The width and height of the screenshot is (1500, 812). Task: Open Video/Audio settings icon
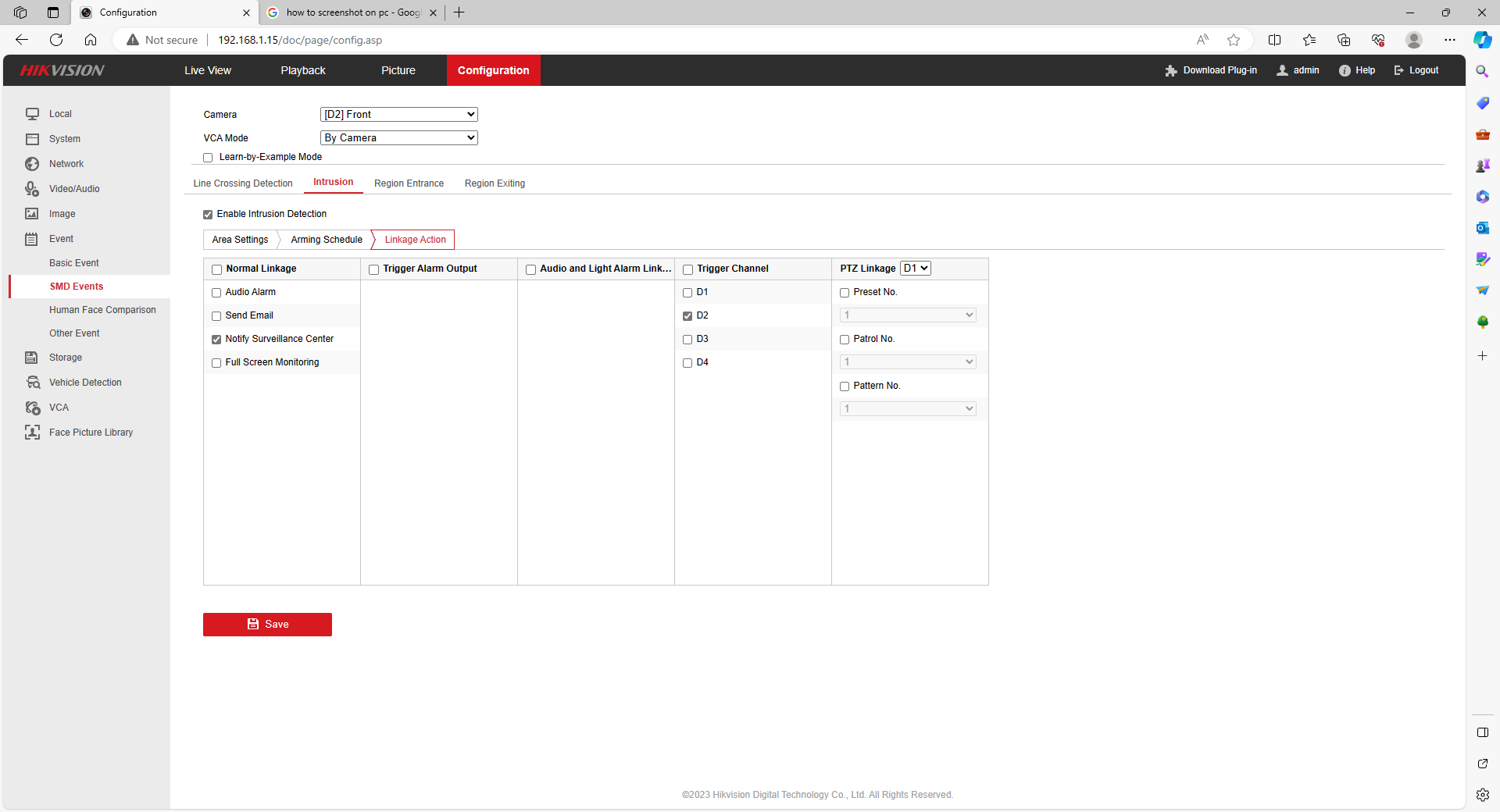click(32, 189)
